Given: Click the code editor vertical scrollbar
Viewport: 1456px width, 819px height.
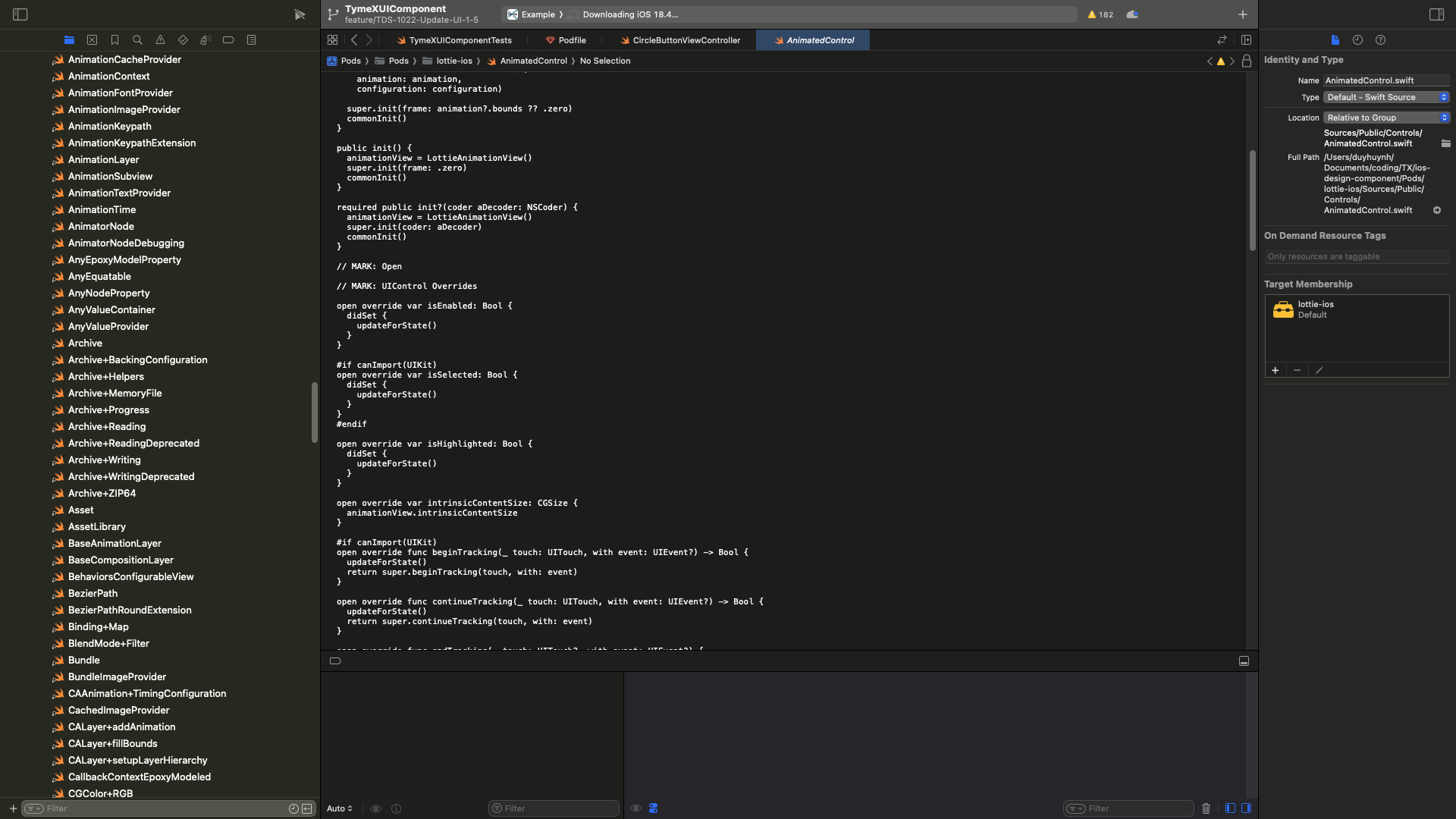Looking at the screenshot, I should point(1252,201).
